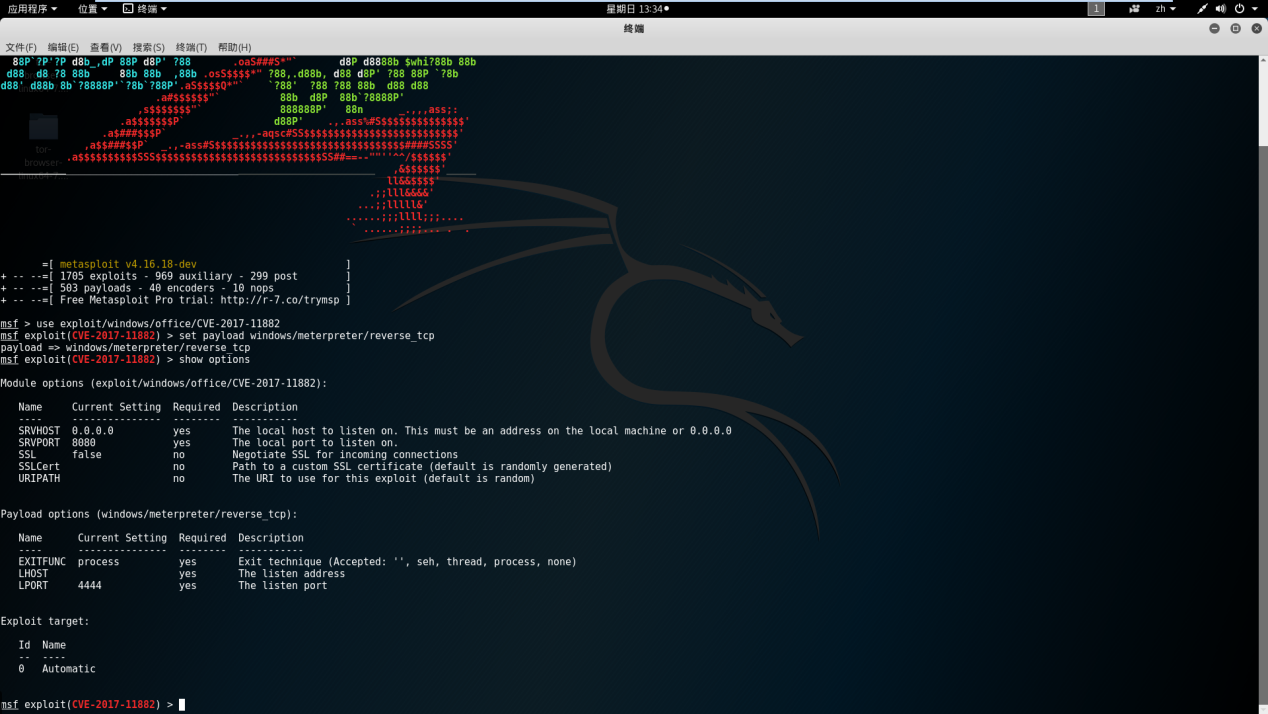Screen dimensions: 1268x714
Task: Open the 编辑(E) menu
Action: coord(63,47)
